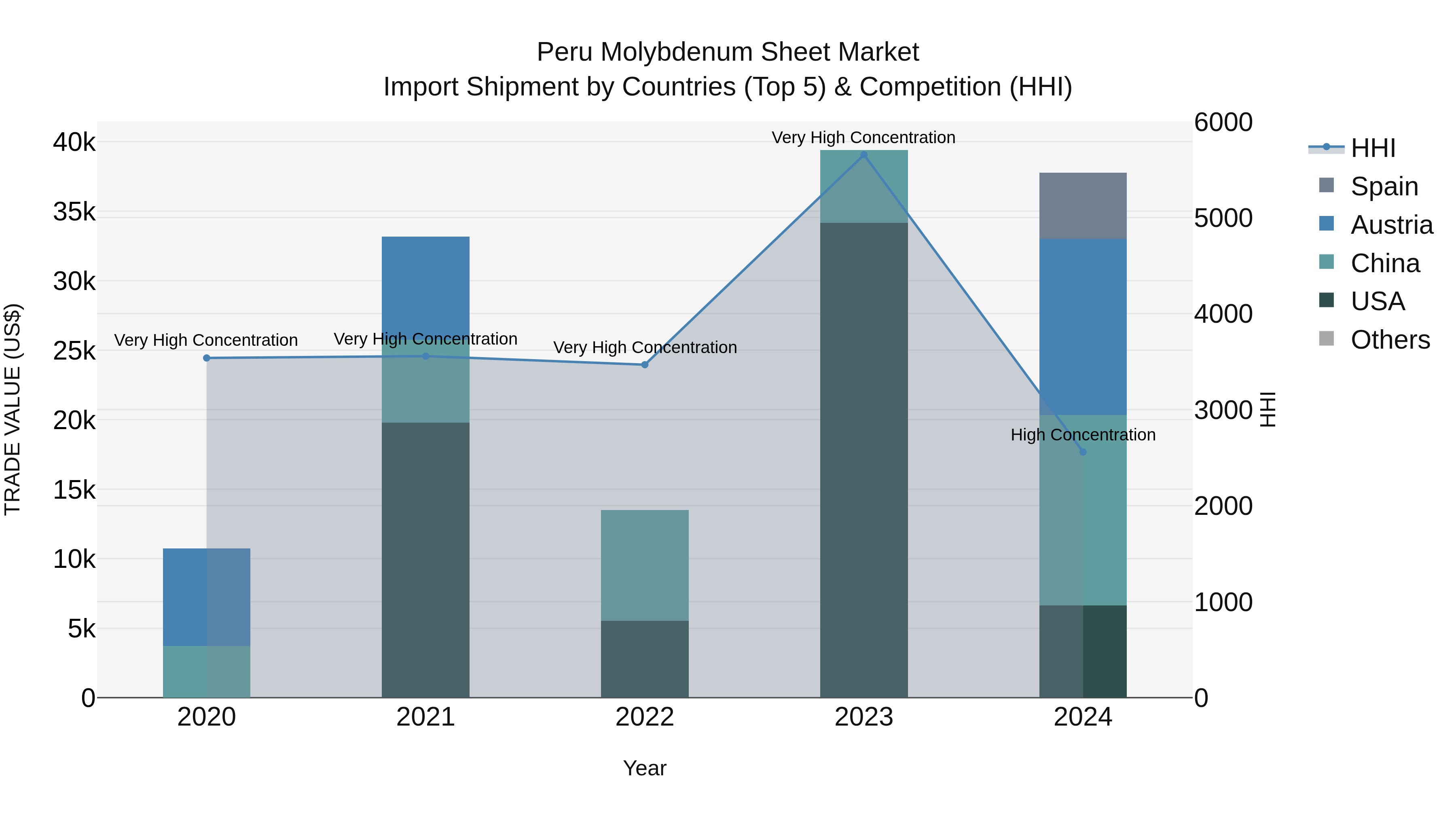Click the 2021 x-axis label
Viewport: 1456px width, 819px height.
425,717
